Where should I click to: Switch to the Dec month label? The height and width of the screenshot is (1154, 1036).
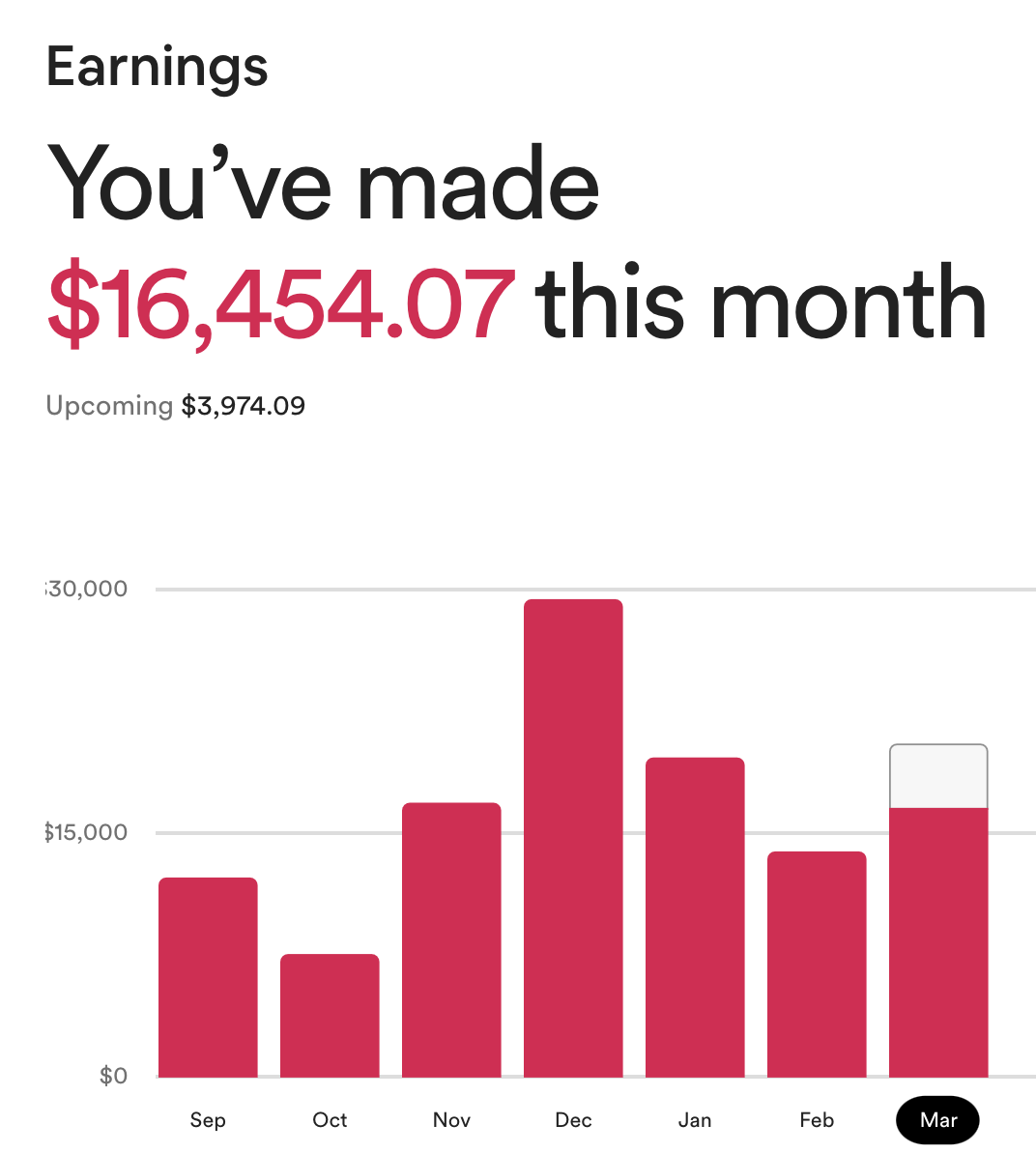pyautogui.click(x=573, y=1120)
